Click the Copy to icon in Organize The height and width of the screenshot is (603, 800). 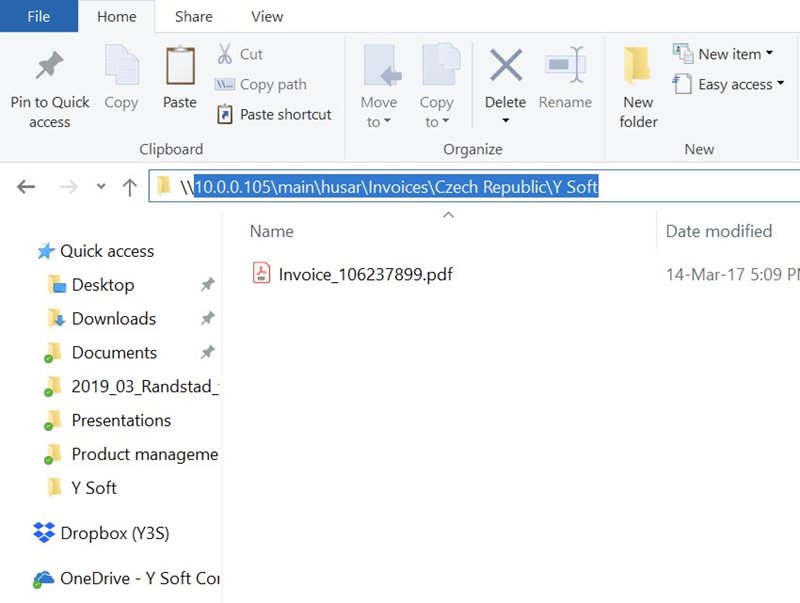[440, 65]
